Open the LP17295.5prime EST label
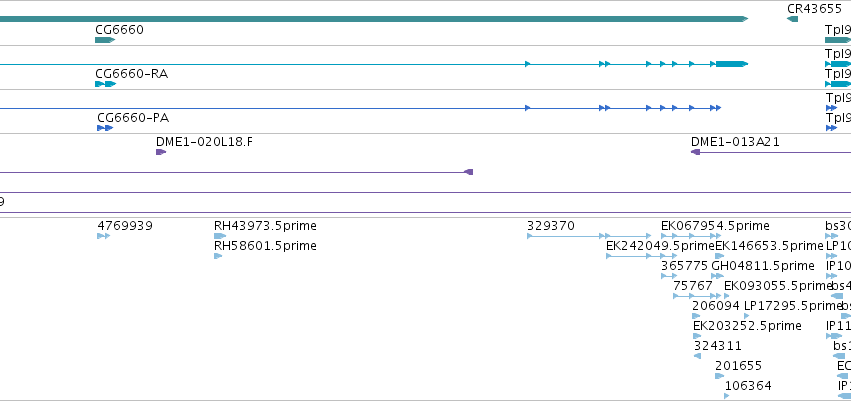Viewport: 851px width, 401px height. tap(792, 306)
